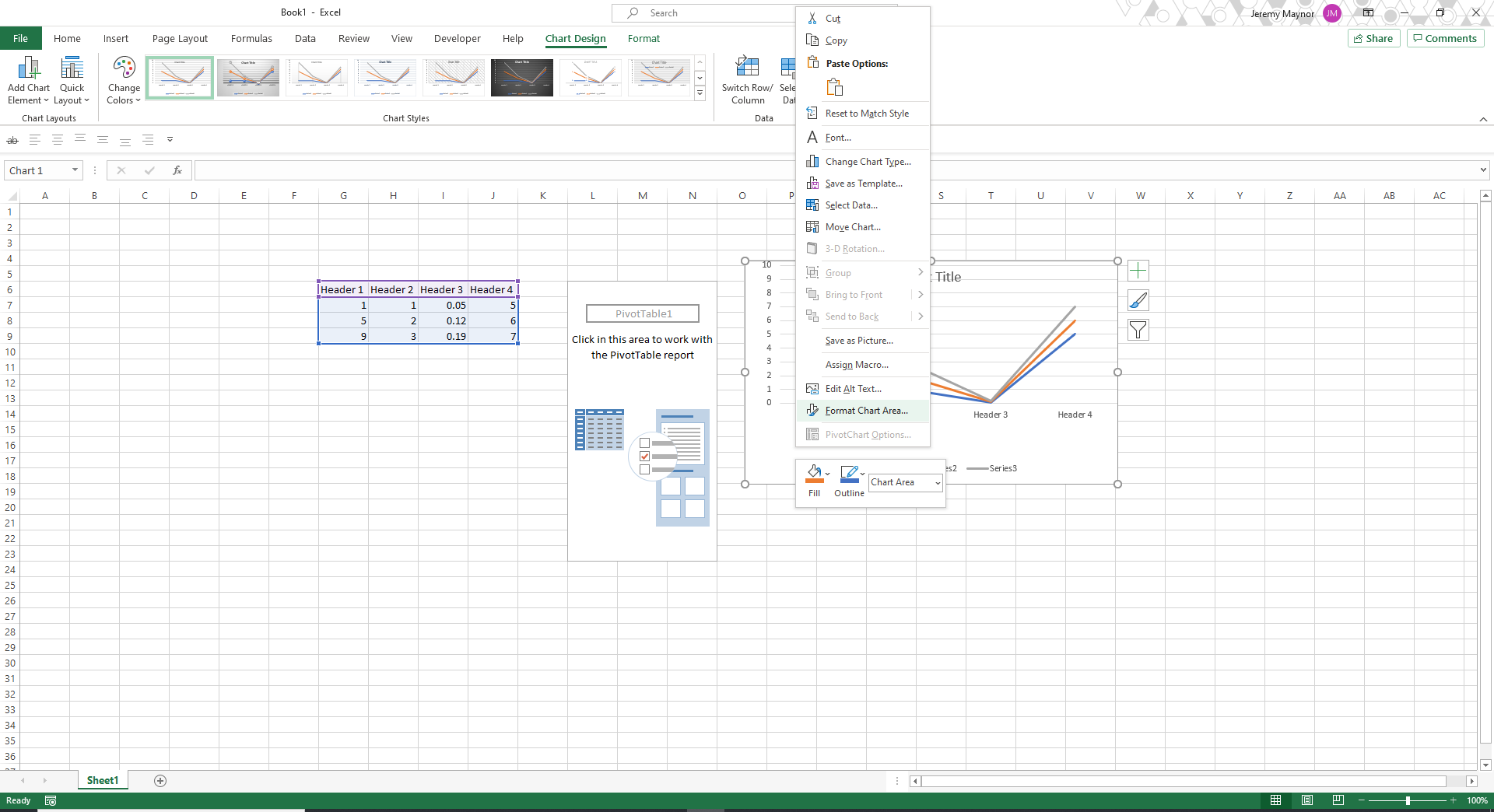This screenshot has height=812, width=1494.
Task: Click the paste clipboard icon under Paste Options
Action: 835,87
